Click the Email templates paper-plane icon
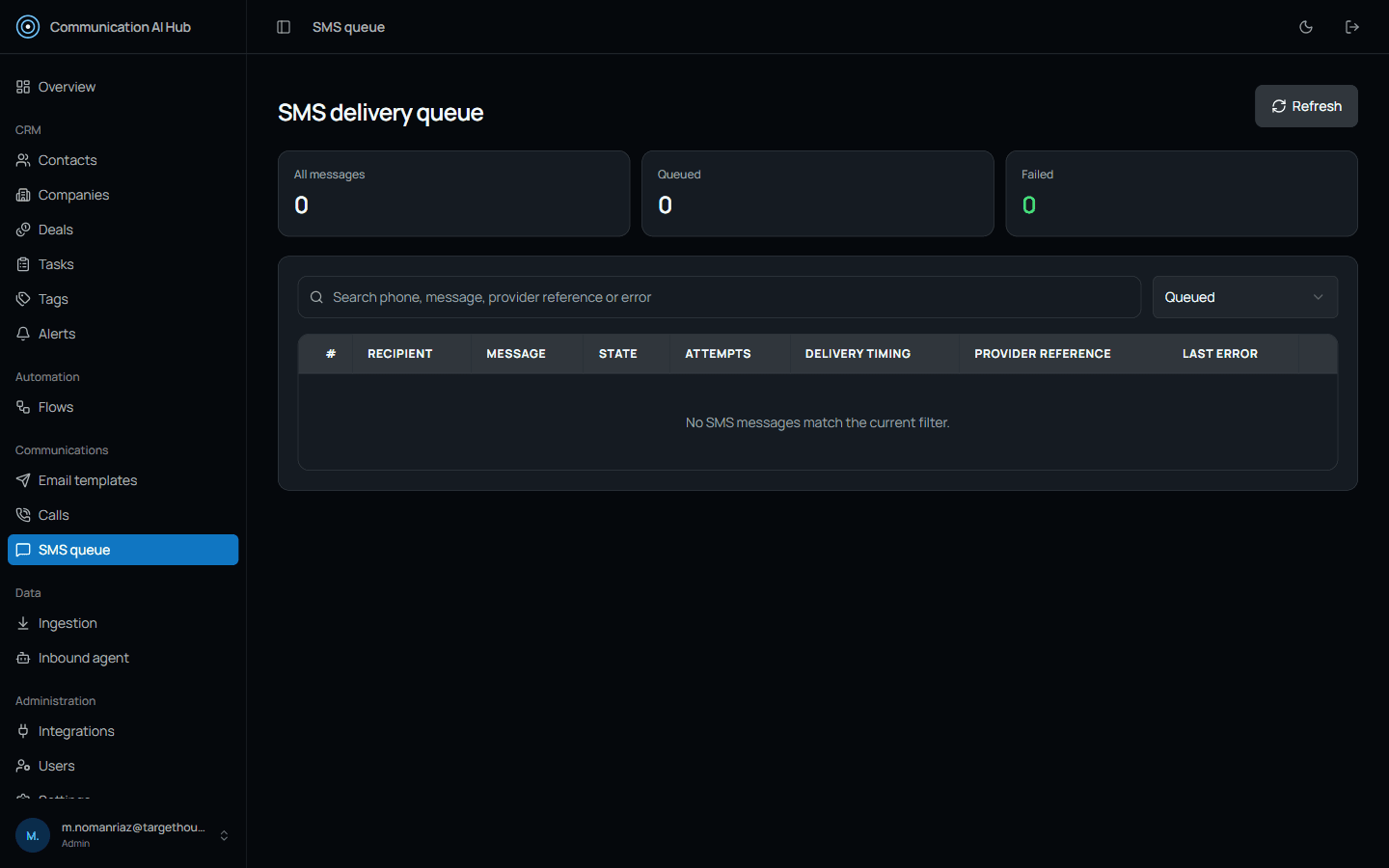The height and width of the screenshot is (868, 1389). click(x=23, y=480)
